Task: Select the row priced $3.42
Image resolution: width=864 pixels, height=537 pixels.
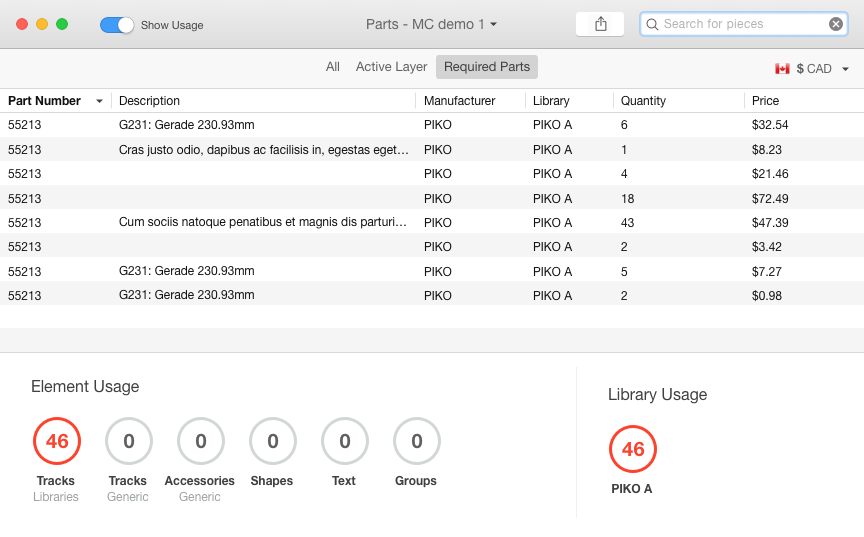Action: click(x=432, y=247)
